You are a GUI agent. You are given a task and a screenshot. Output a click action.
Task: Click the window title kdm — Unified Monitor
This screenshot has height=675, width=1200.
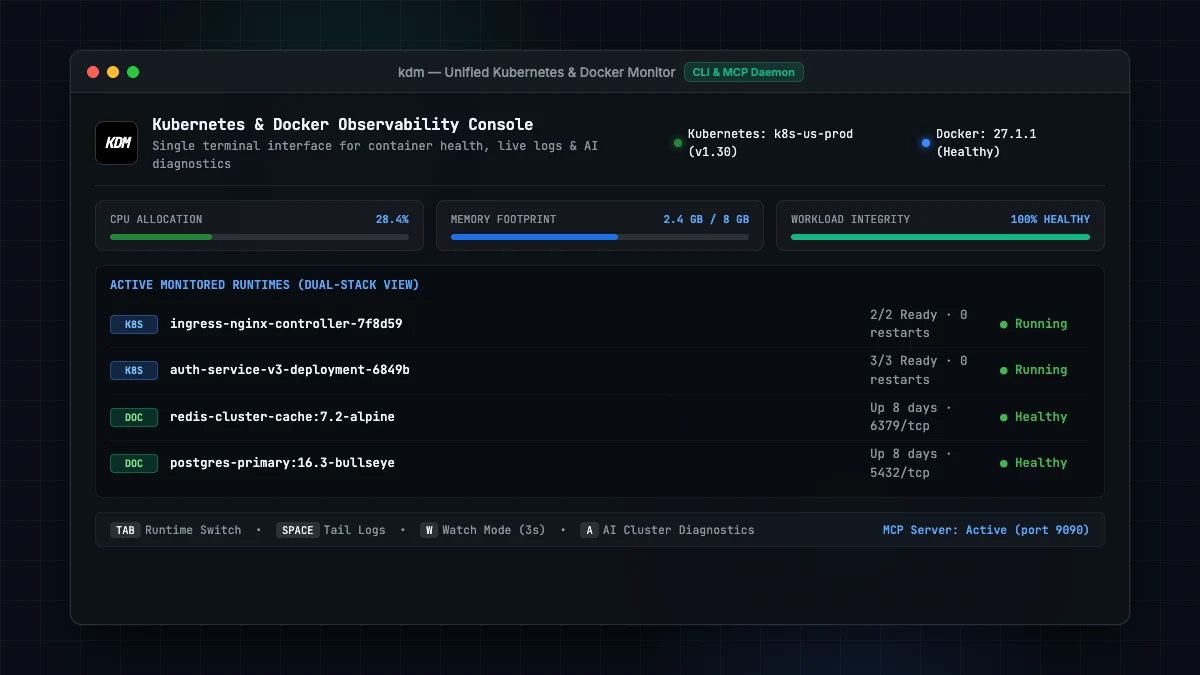point(537,72)
